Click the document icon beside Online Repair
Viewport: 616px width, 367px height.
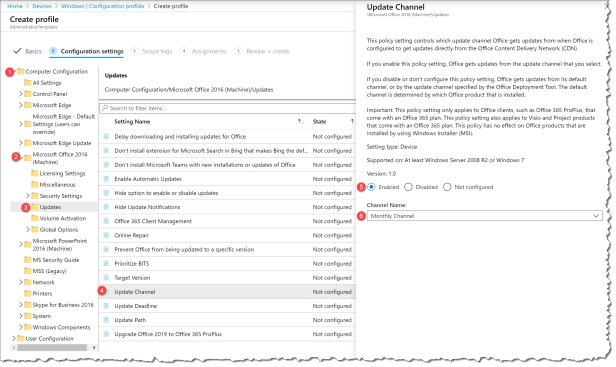(x=106, y=235)
